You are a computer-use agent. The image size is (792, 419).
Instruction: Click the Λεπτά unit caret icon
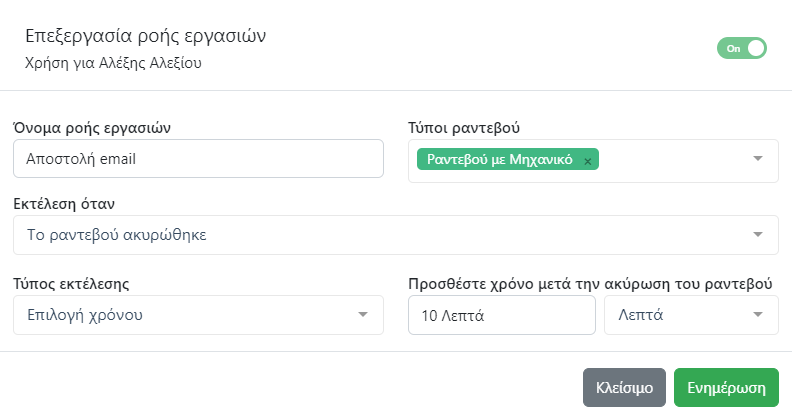[x=757, y=315]
